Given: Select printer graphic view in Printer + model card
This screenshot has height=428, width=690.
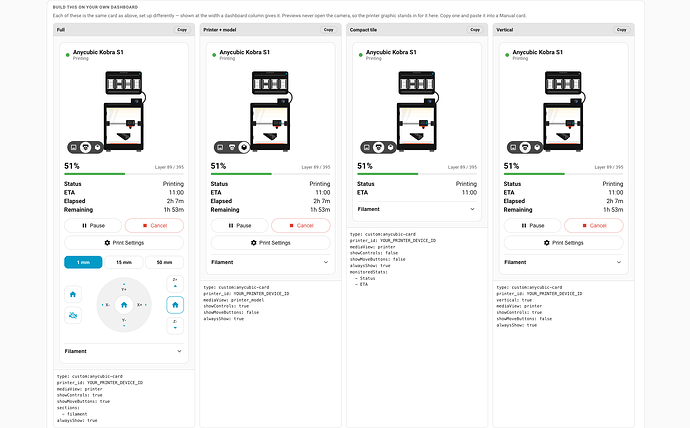Looking at the screenshot, I should click(232, 147).
